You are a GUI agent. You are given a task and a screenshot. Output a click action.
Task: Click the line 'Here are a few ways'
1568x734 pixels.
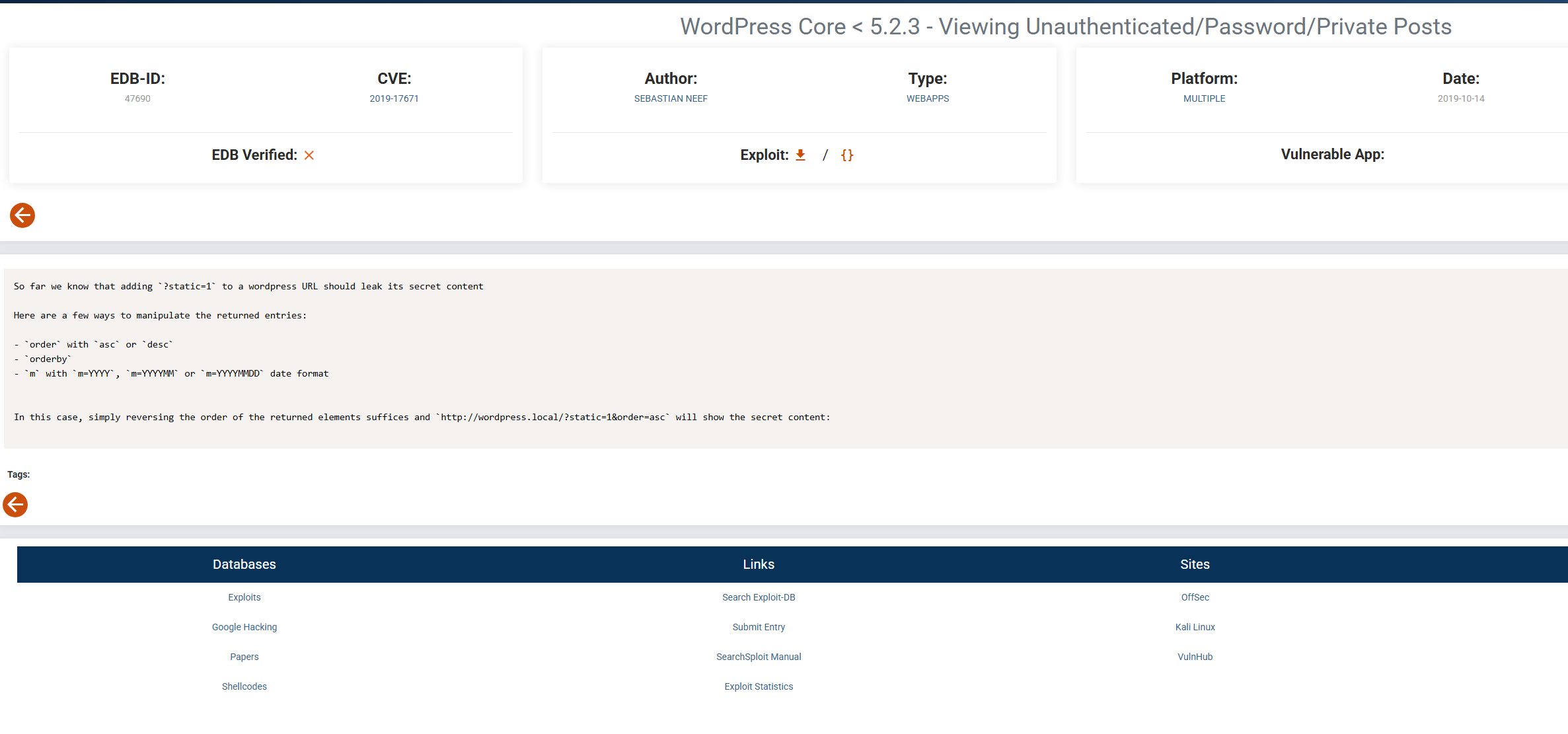pyautogui.click(x=160, y=315)
